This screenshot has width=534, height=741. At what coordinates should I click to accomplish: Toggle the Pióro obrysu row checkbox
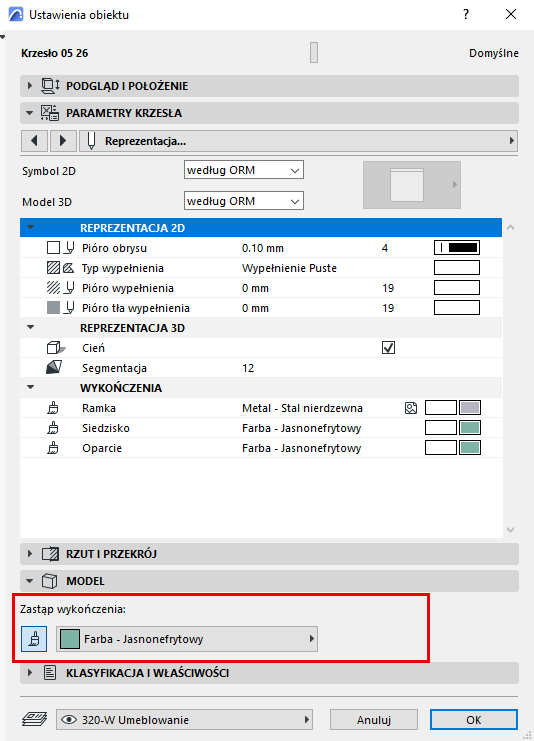[53, 248]
